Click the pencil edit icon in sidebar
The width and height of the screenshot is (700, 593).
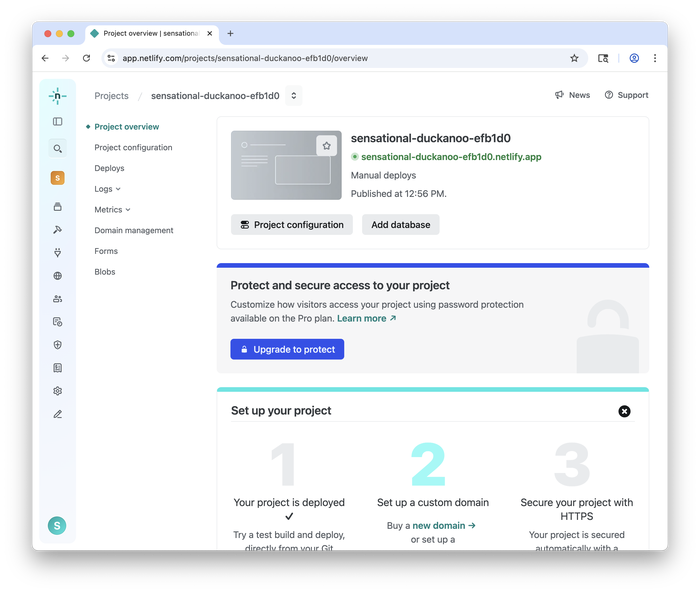coord(58,414)
